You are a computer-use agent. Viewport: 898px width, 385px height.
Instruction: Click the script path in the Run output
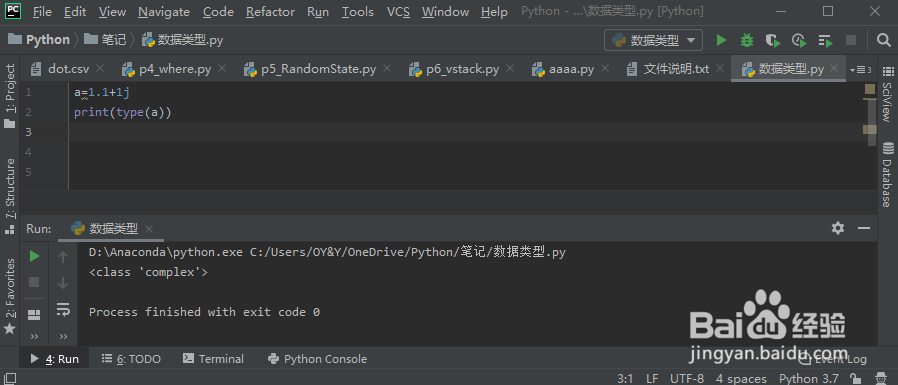408,253
